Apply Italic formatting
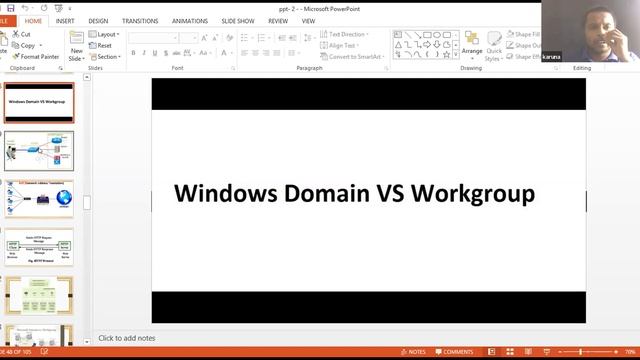 tap(144, 53)
